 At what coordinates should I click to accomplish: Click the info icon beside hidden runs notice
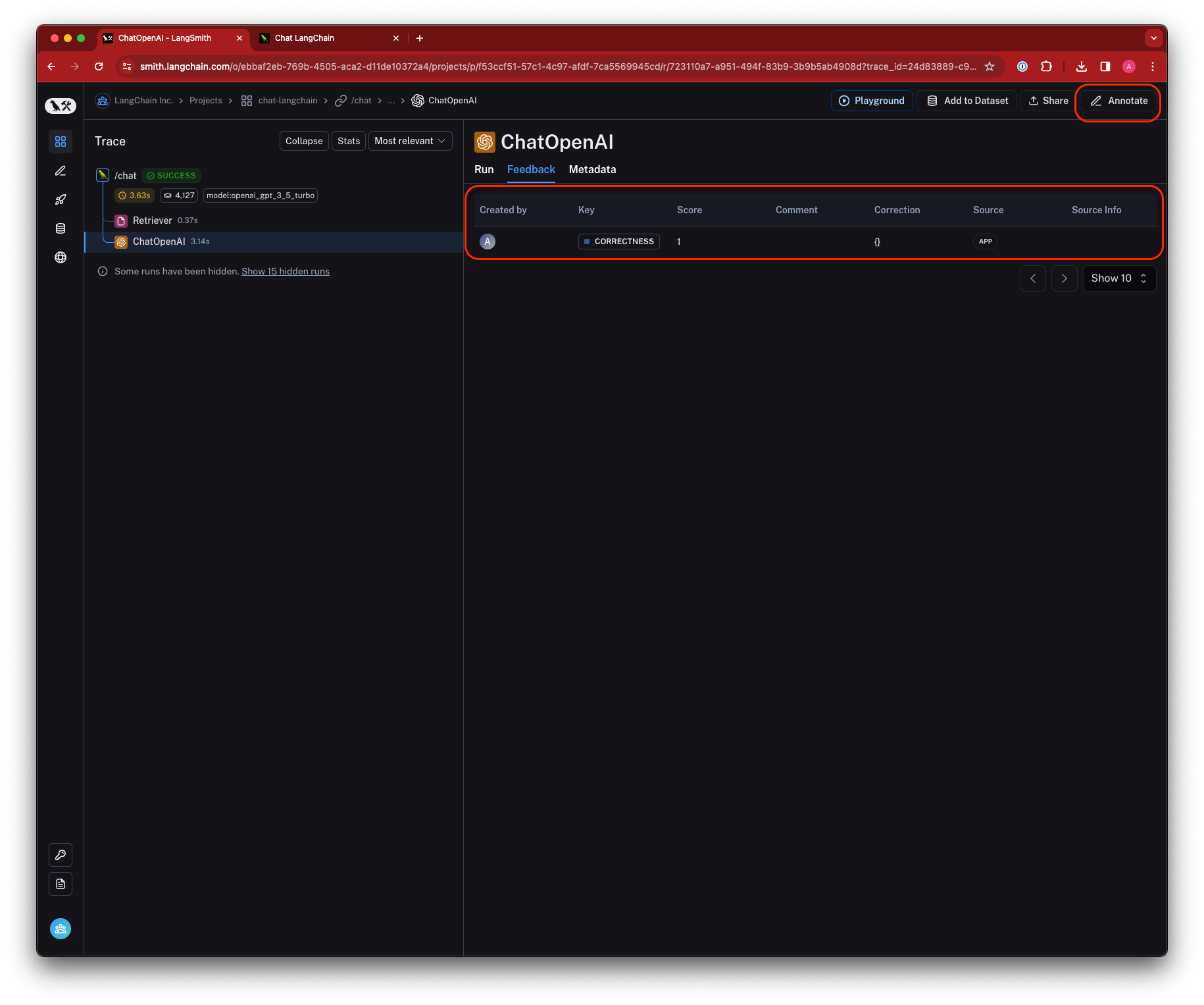103,271
